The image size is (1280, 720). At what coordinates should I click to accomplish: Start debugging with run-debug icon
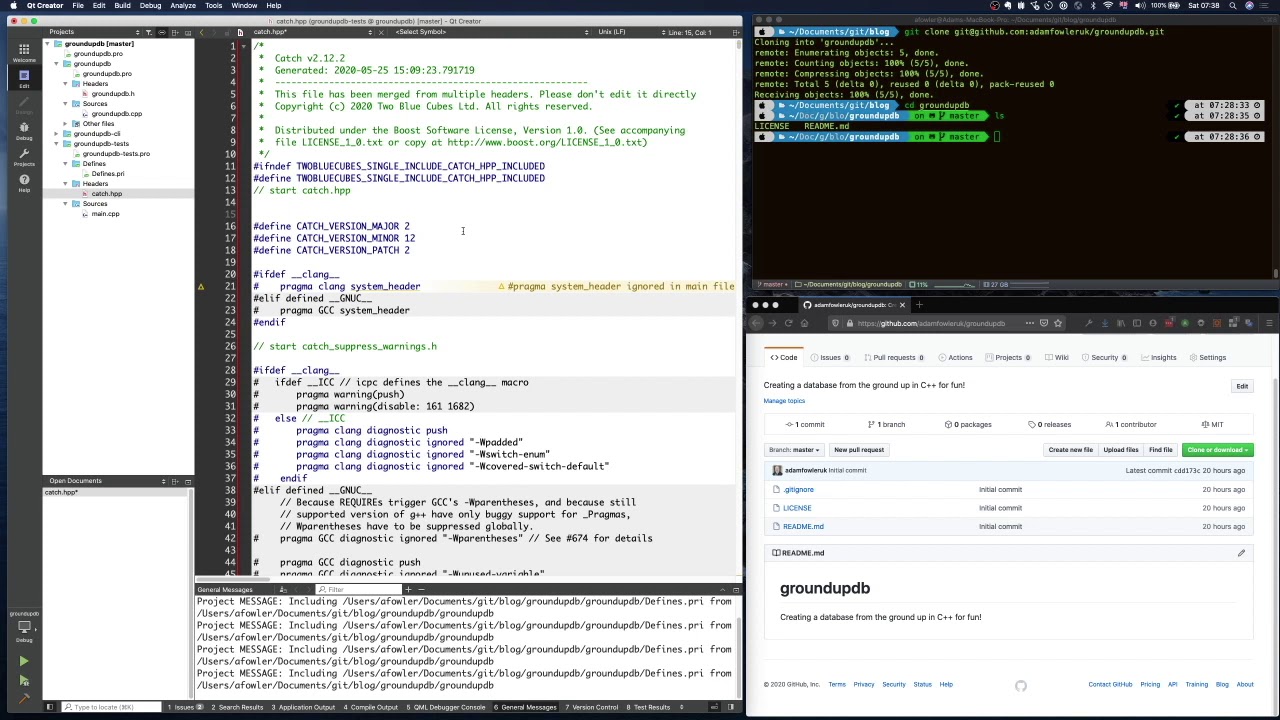(24, 680)
